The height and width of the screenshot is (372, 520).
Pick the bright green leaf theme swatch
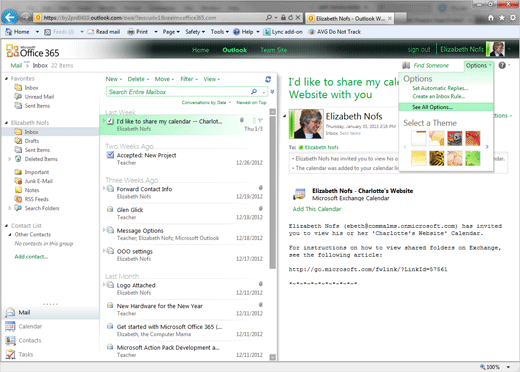[x=473, y=158]
